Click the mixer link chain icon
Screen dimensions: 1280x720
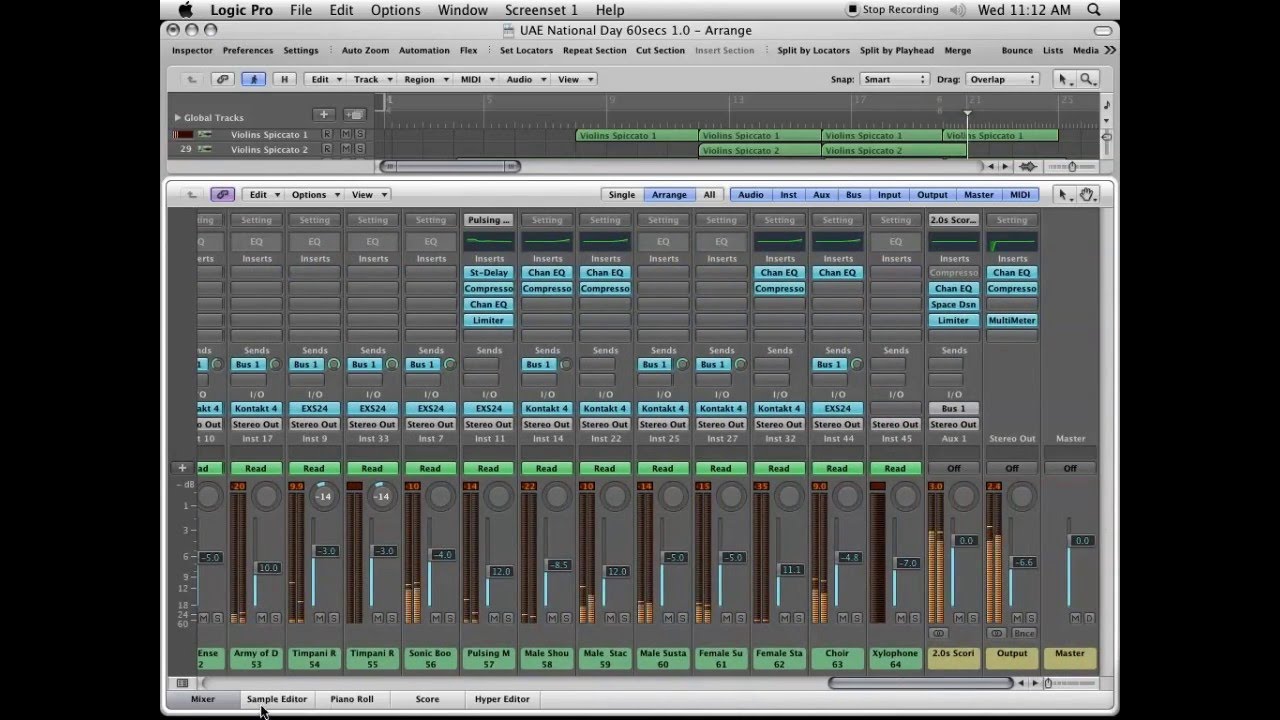tap(222, 194)
